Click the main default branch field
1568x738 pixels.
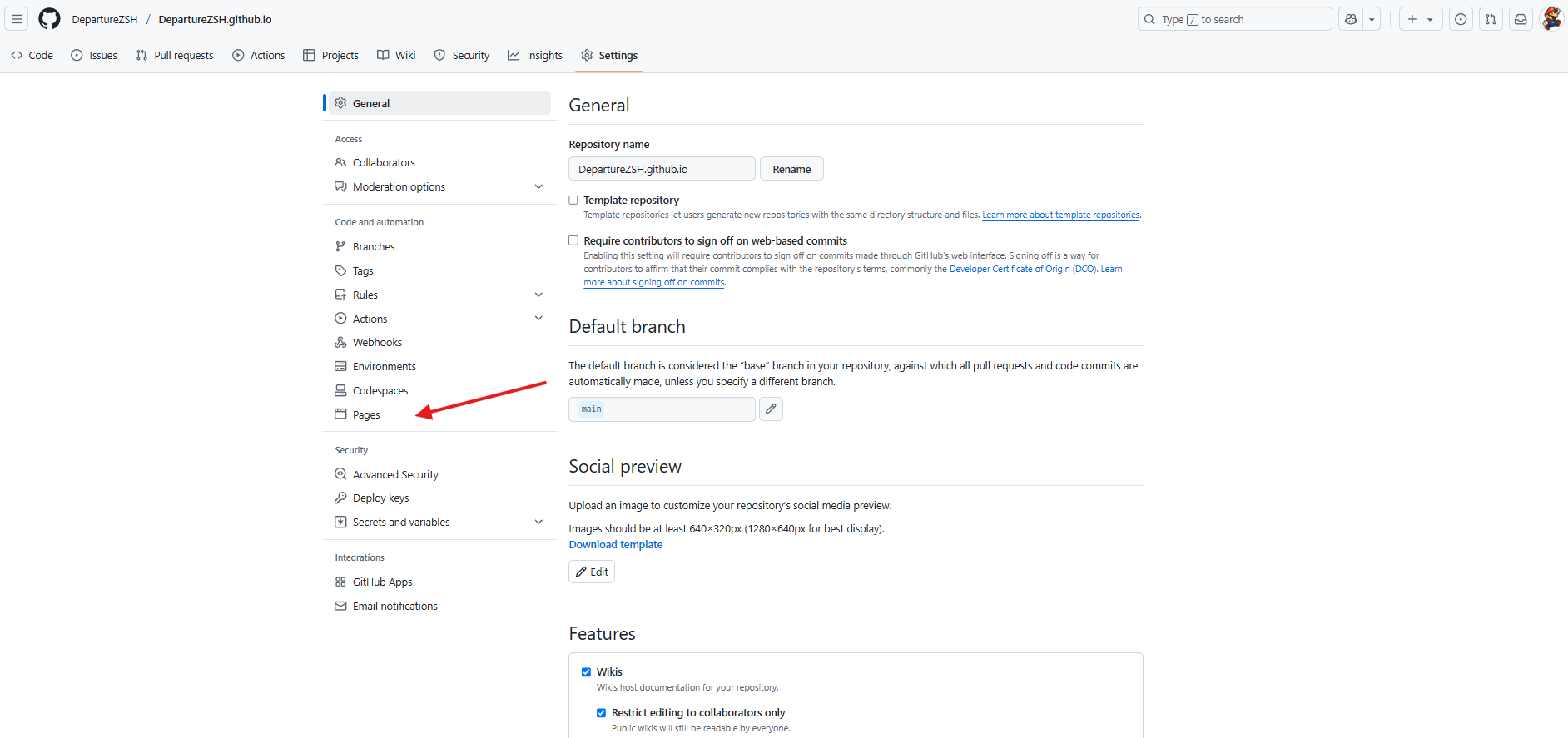coord(662,409)
